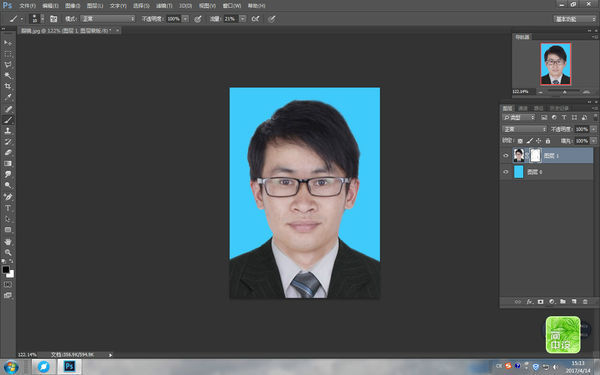This screenshot has width=600, height=375.
Task: Expand the brush flow slider arrow
Action: click(x=243, y=19)
